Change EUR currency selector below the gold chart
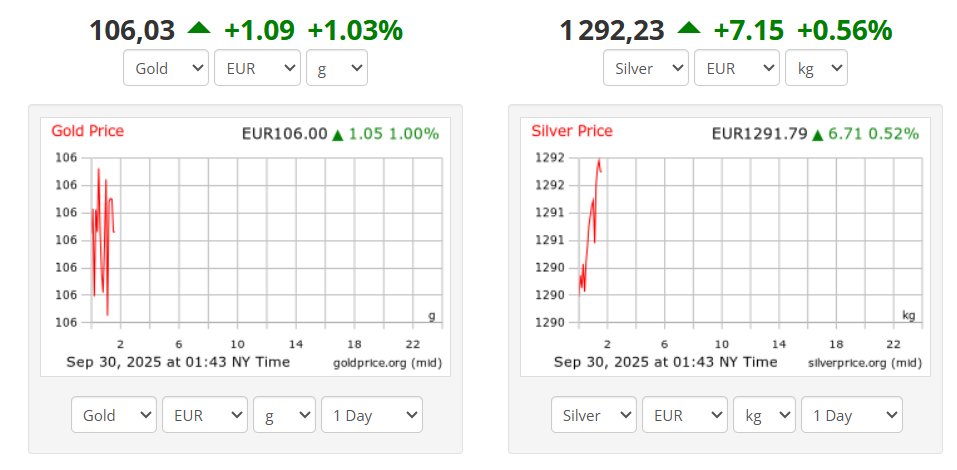 pos(205,415)
